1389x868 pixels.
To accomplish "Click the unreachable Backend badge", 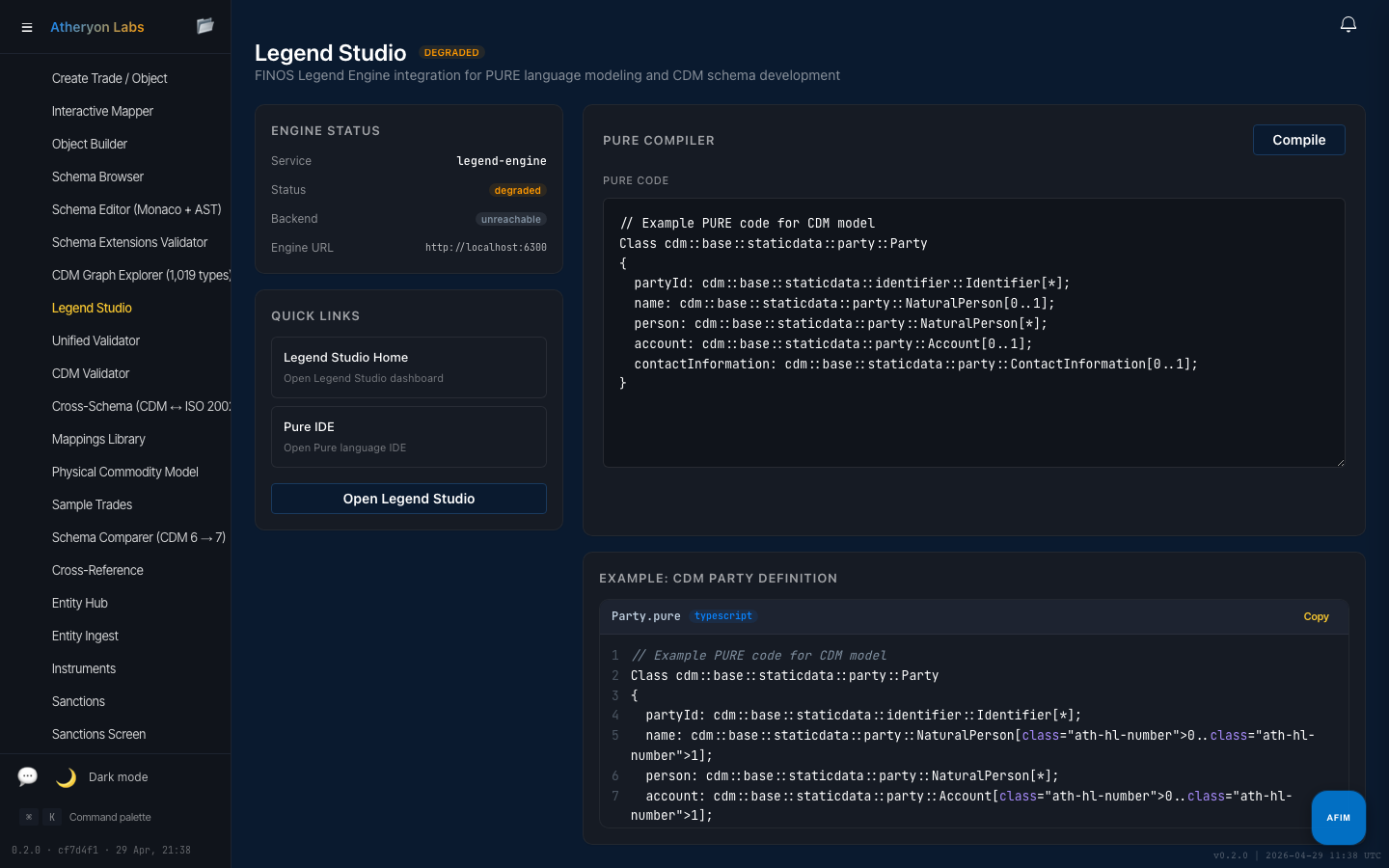I will pos(511,219).
